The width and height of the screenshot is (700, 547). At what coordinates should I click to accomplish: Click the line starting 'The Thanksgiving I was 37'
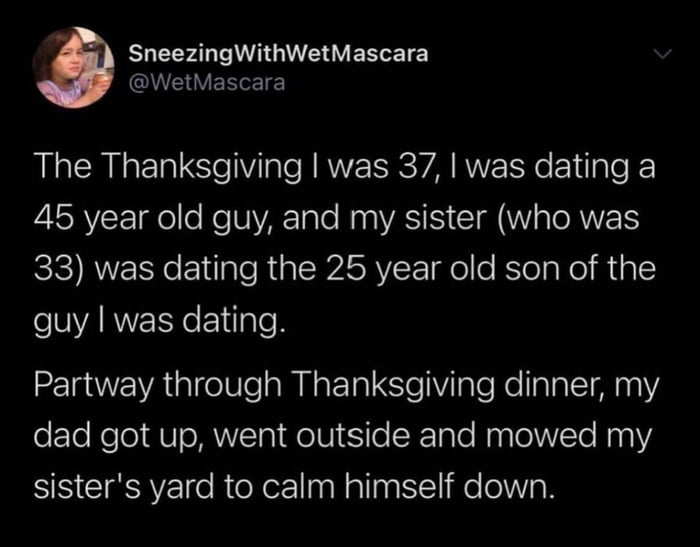[x=344, y=168]
